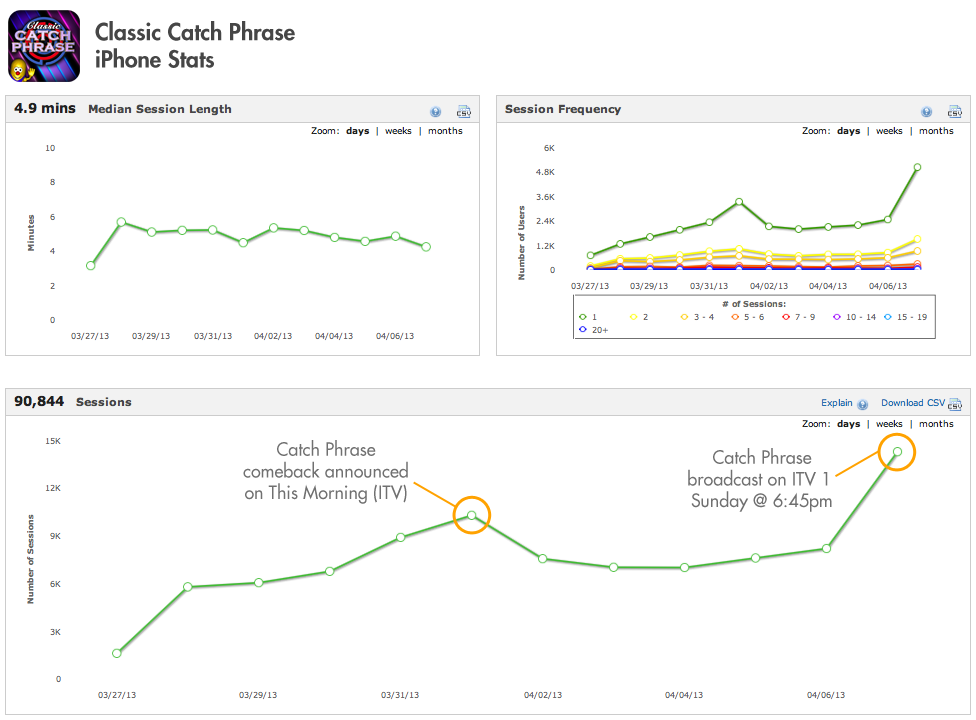Click the Explain link in Sessions panel

coord(836,403)
